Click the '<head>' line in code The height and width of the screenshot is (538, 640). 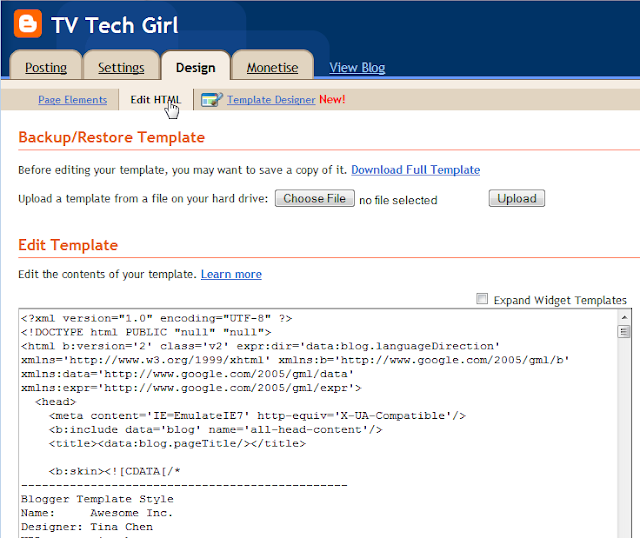click(x=56, y=402)
